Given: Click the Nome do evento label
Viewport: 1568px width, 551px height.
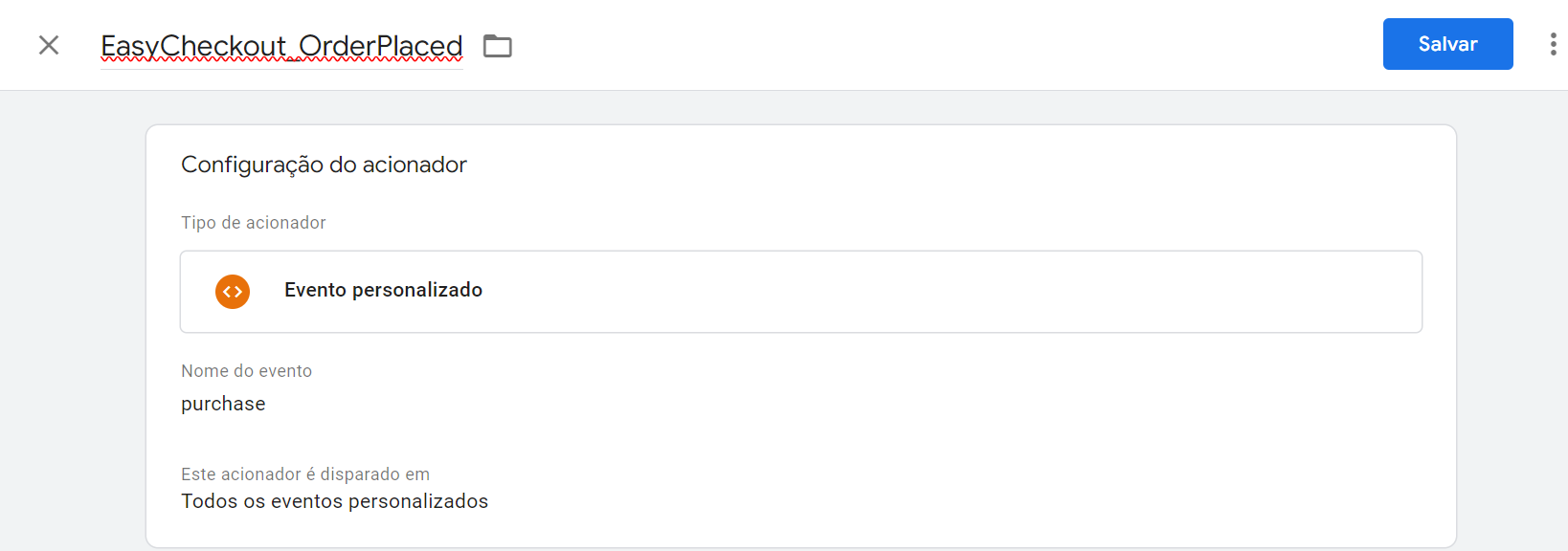Looking at the screenshot, I should coord(247,371).
